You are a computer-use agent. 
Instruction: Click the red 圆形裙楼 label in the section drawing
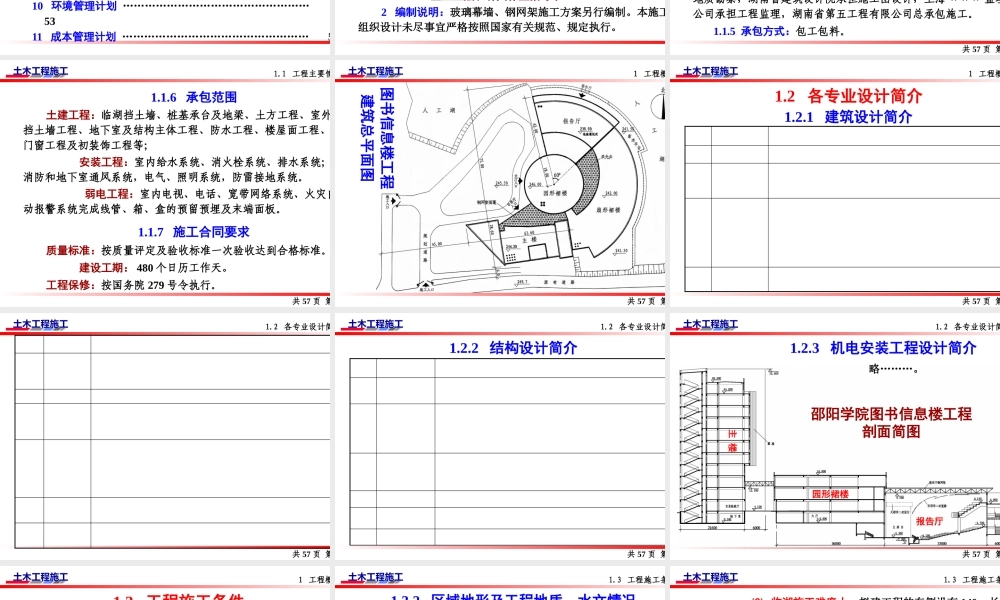click(830, 494)
